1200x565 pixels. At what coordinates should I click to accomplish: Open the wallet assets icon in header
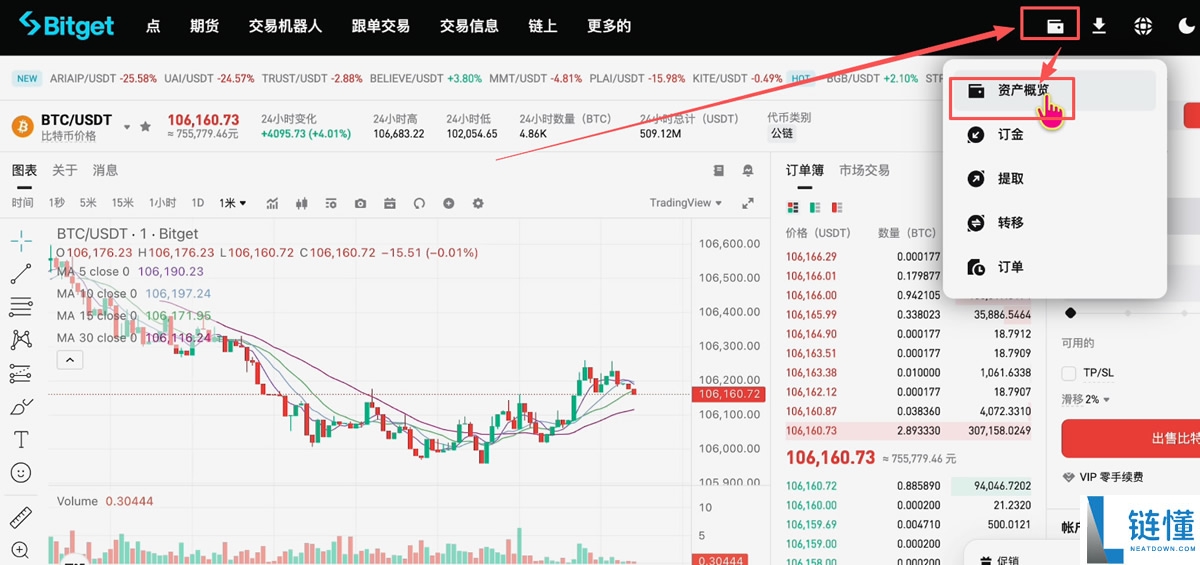[x=1054, y=26]
